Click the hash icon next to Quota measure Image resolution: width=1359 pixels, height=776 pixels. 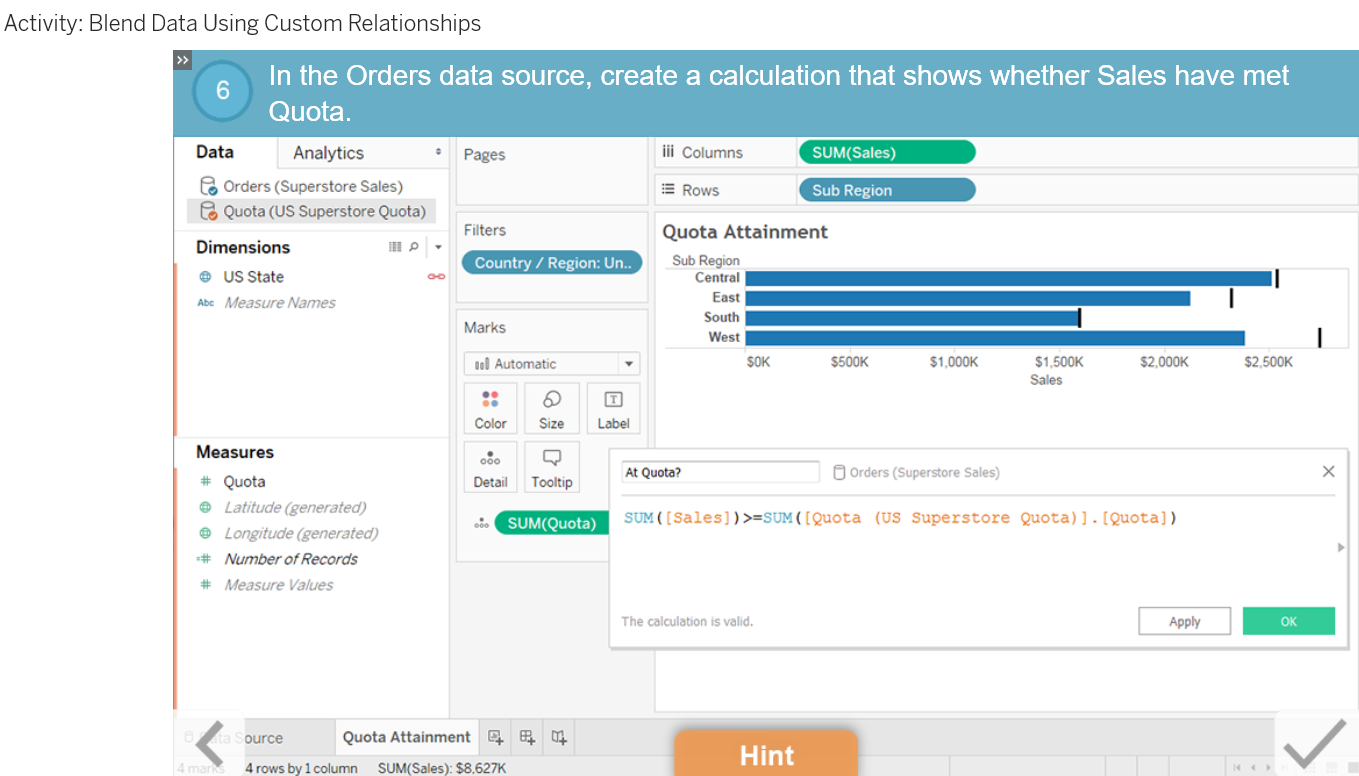[x=205, y=481]
